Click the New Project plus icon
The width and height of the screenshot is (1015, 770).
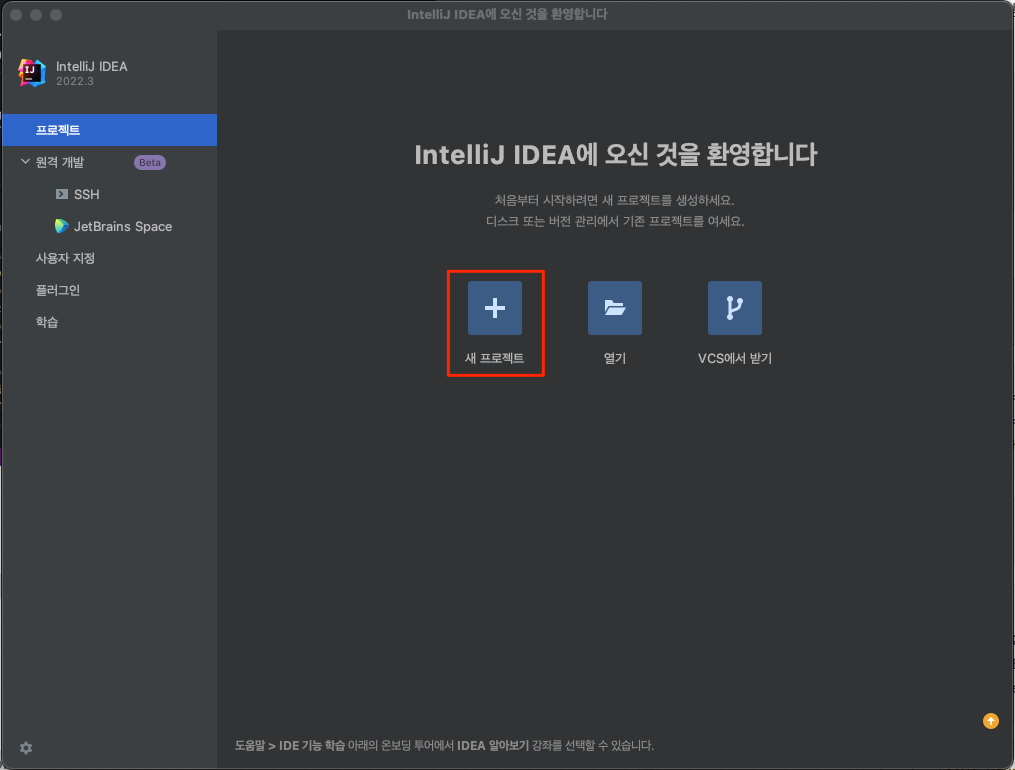[x=495, y=308]
